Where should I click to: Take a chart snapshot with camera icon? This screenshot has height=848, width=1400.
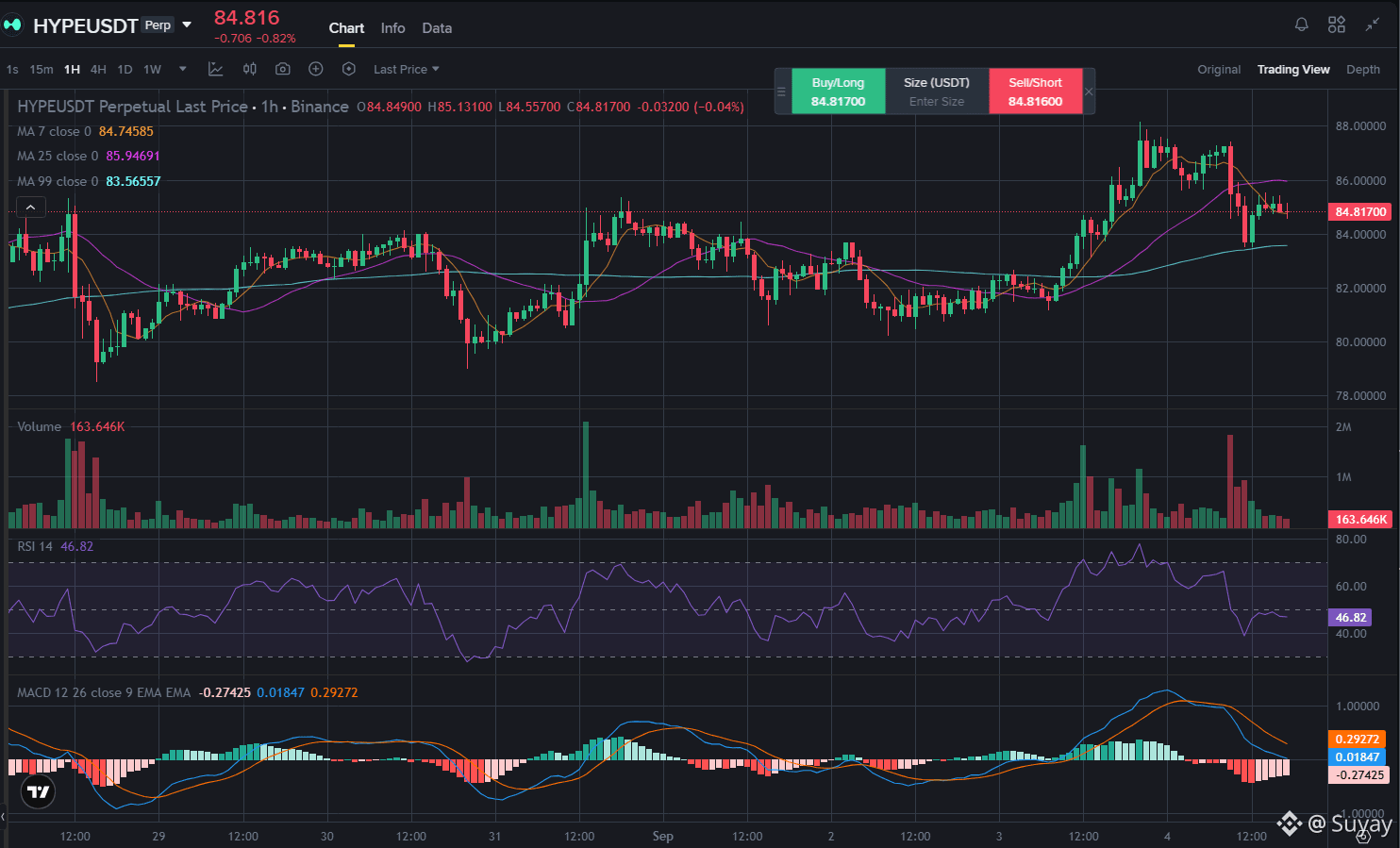pyautogui.click(x=283, y=69)
